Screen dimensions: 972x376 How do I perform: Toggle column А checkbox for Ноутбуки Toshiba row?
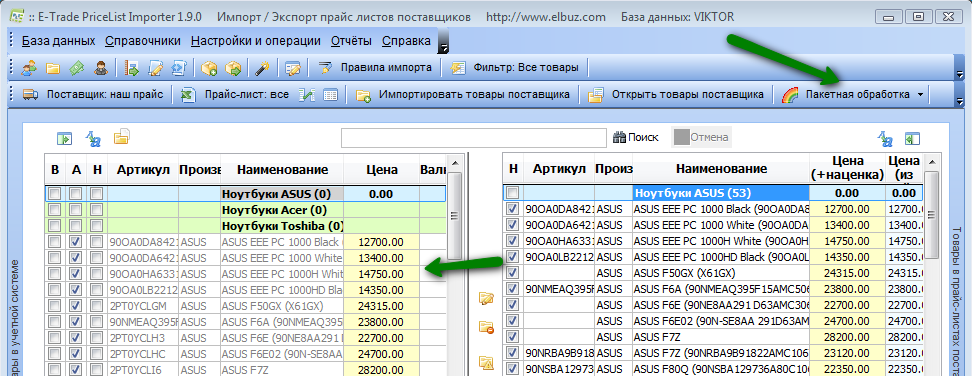76,225
